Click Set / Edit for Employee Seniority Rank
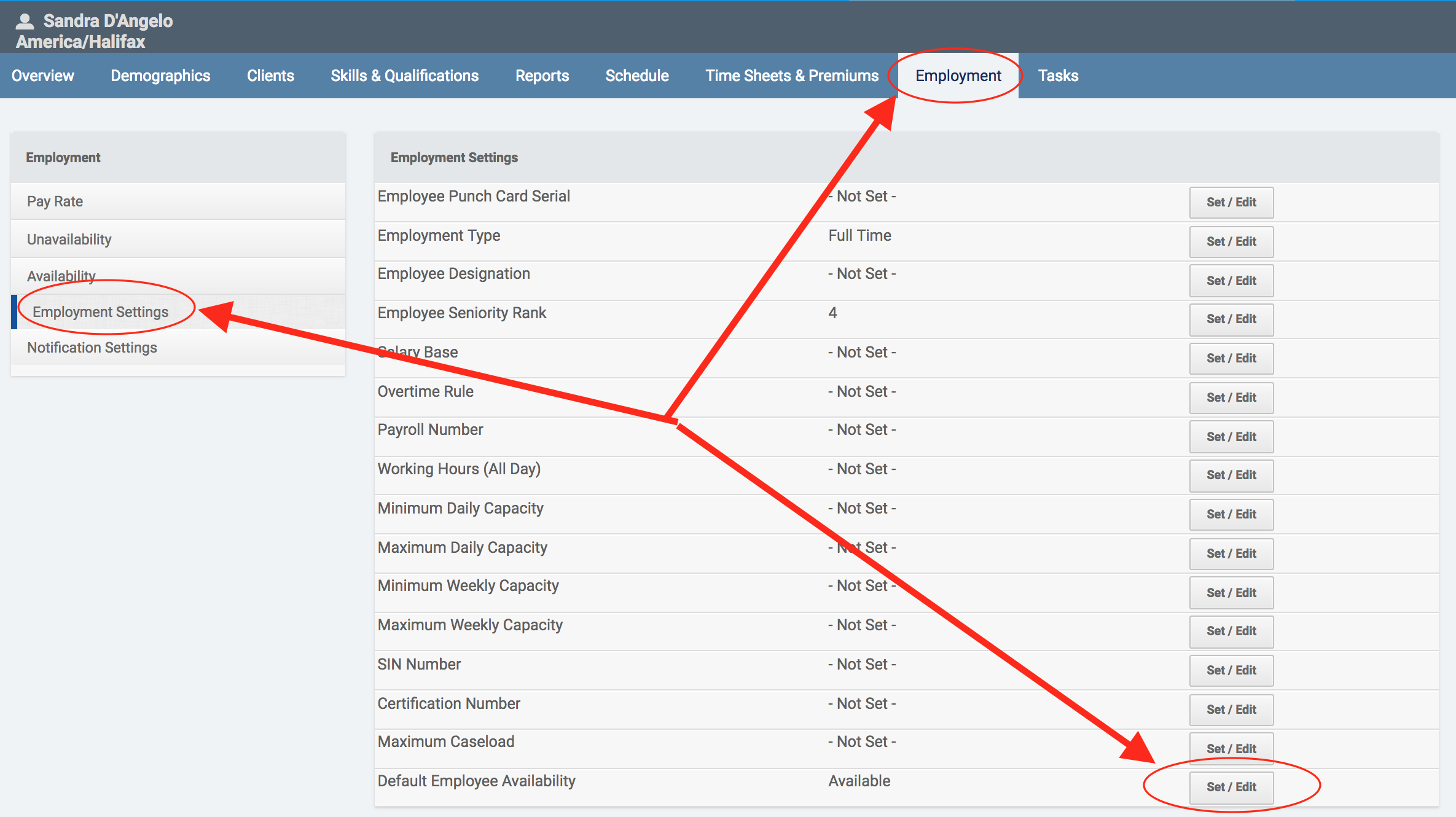1456x817 pixels. click(x=1231, y=319)
